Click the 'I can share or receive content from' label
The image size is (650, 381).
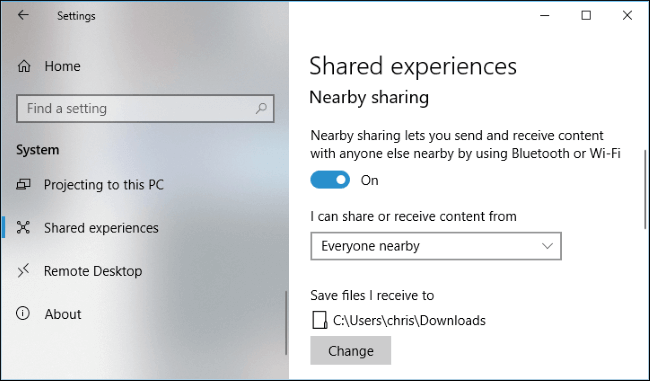413,216
